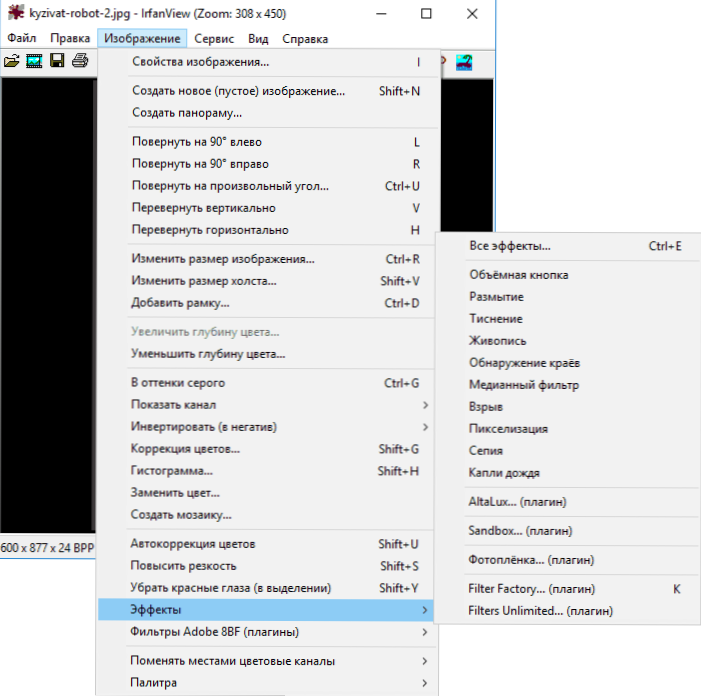Apply Повысить резкость
The height and width of the screenshot is (696, 701).
pyautogui.click(x=267, y=566)
